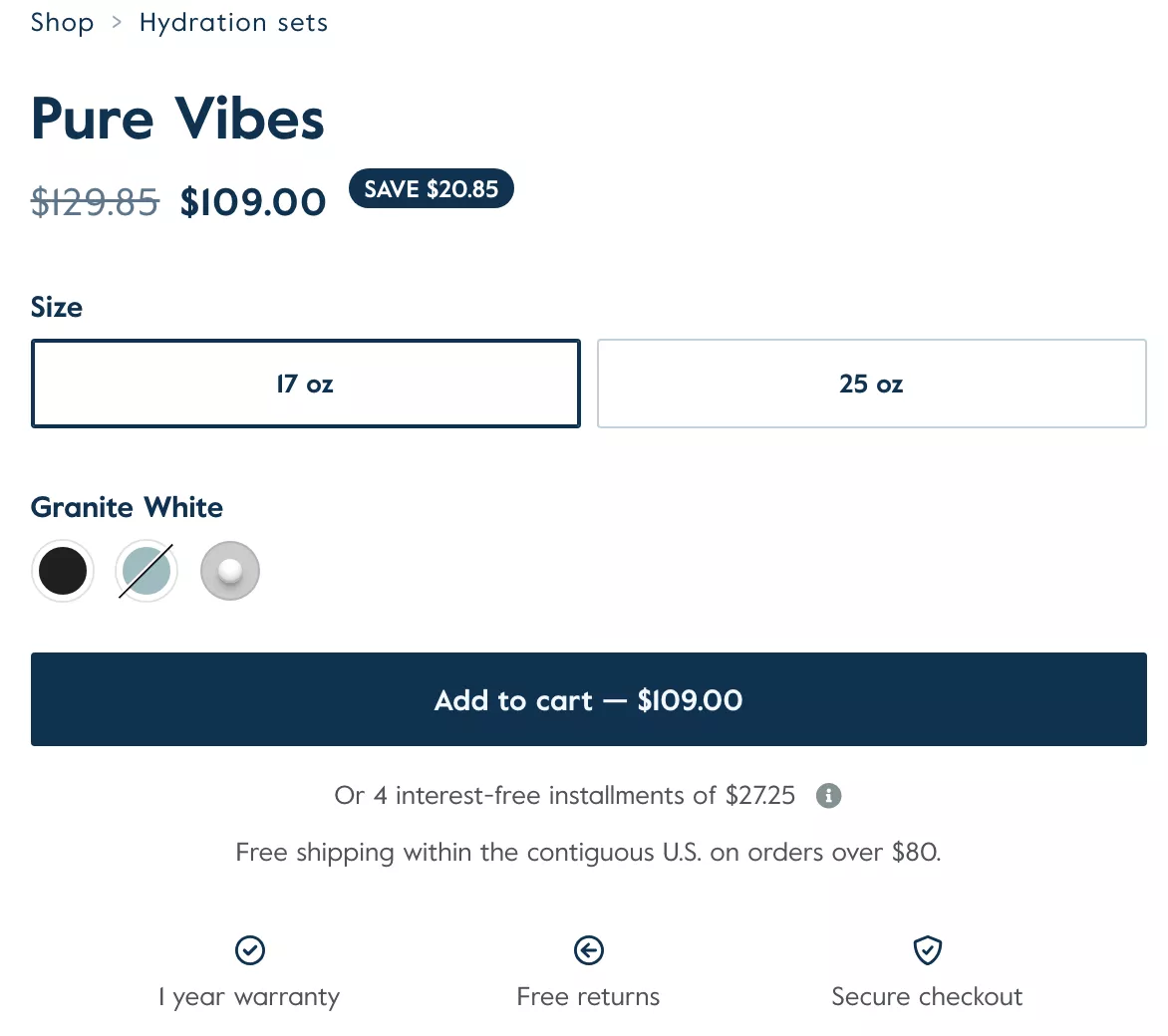The height and width of the screenshot is (1036, 1168).
Task: Choose the 25 oz size option
Action: [871, 385]
